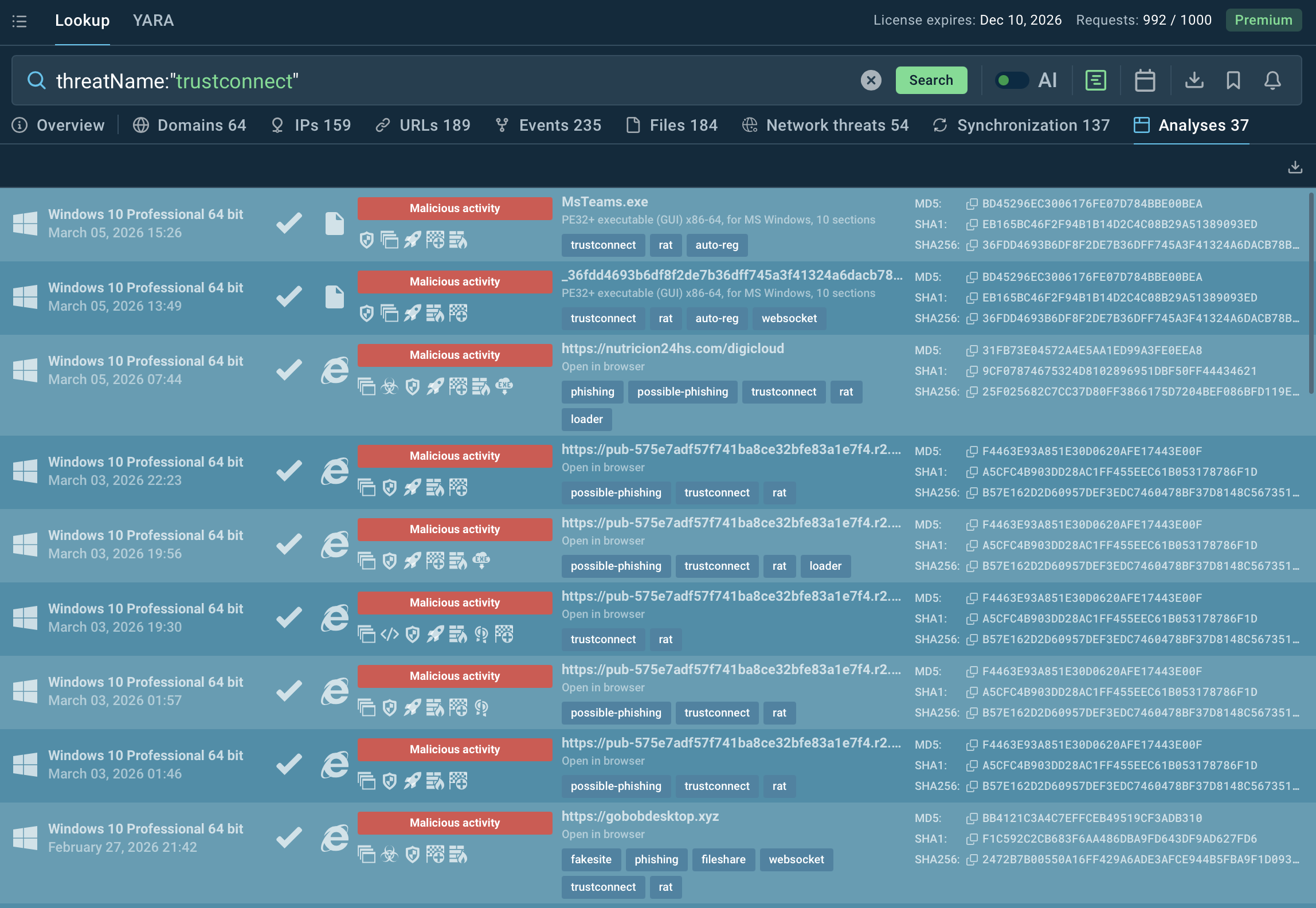This screenshot has height=908, width=1316.
Task: Click the EXE download icon on the digicloud row
Action: [x=505, y=388]
